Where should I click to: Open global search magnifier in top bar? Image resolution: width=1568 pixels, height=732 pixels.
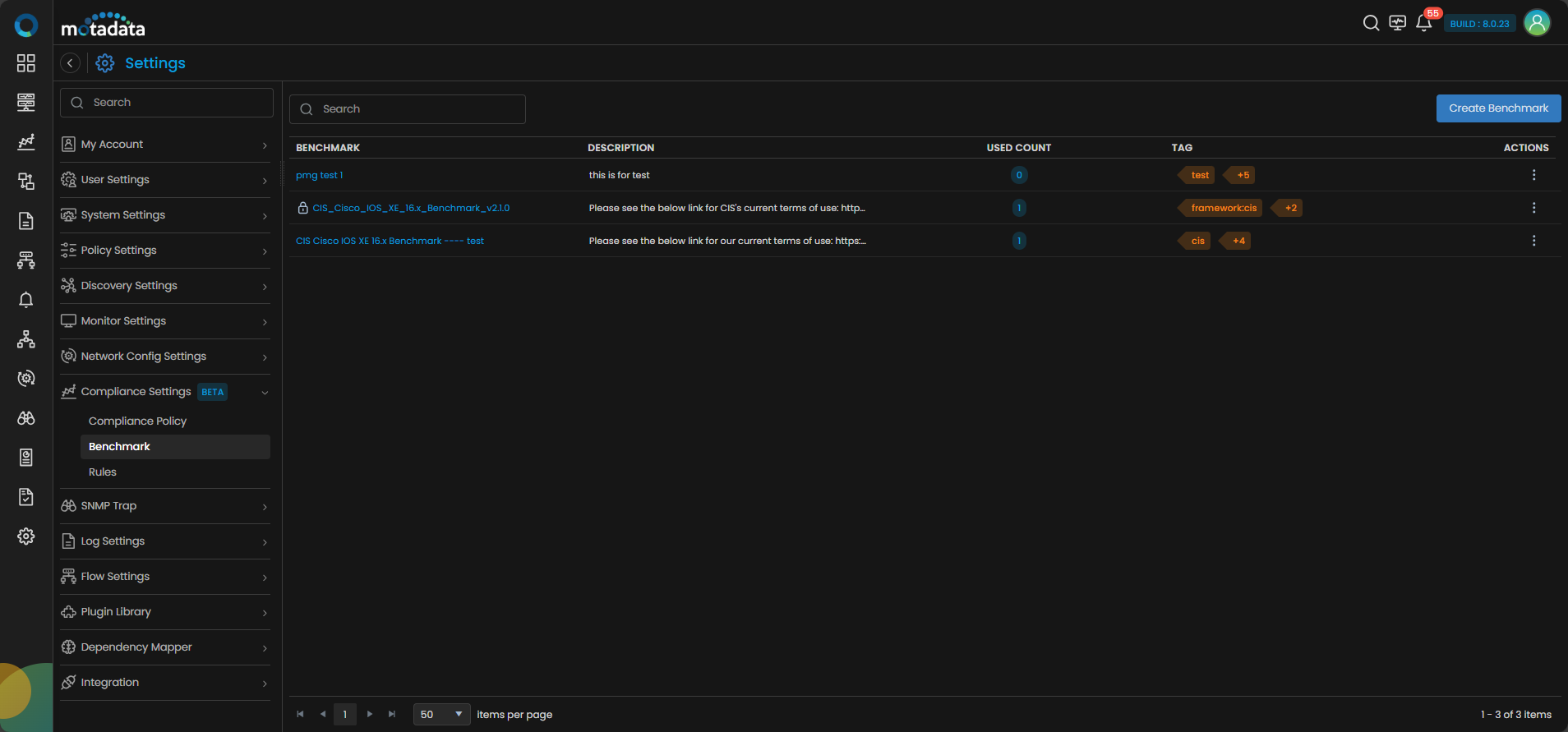coord(1371,23)
